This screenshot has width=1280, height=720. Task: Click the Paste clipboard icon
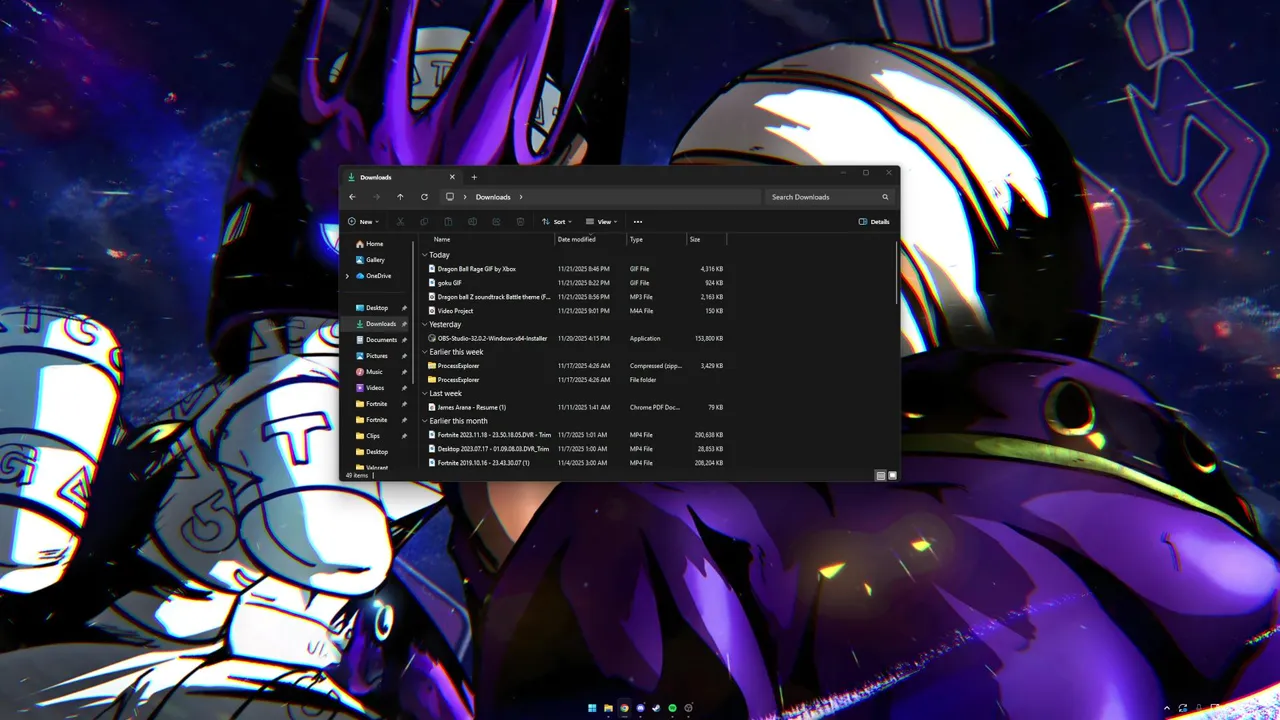tap(448, 222)
